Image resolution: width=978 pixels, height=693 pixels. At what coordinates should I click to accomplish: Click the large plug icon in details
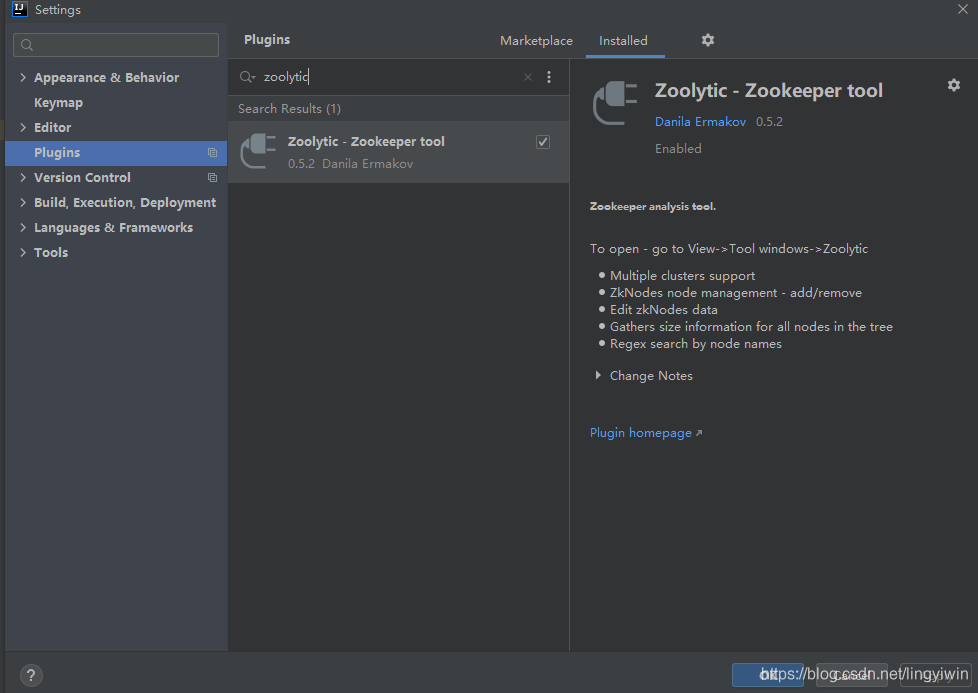(x=615, y=103)
